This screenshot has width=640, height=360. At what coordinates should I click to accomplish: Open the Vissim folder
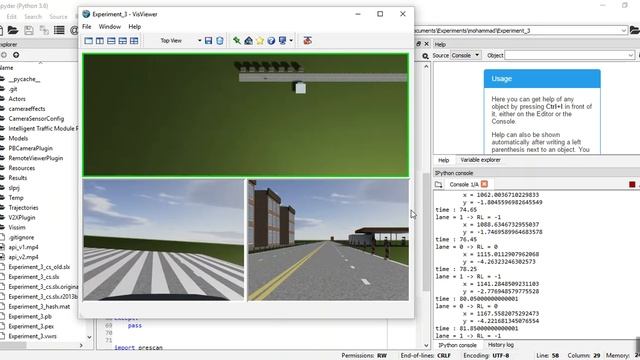pyautogui.click(x=17, y=227)
